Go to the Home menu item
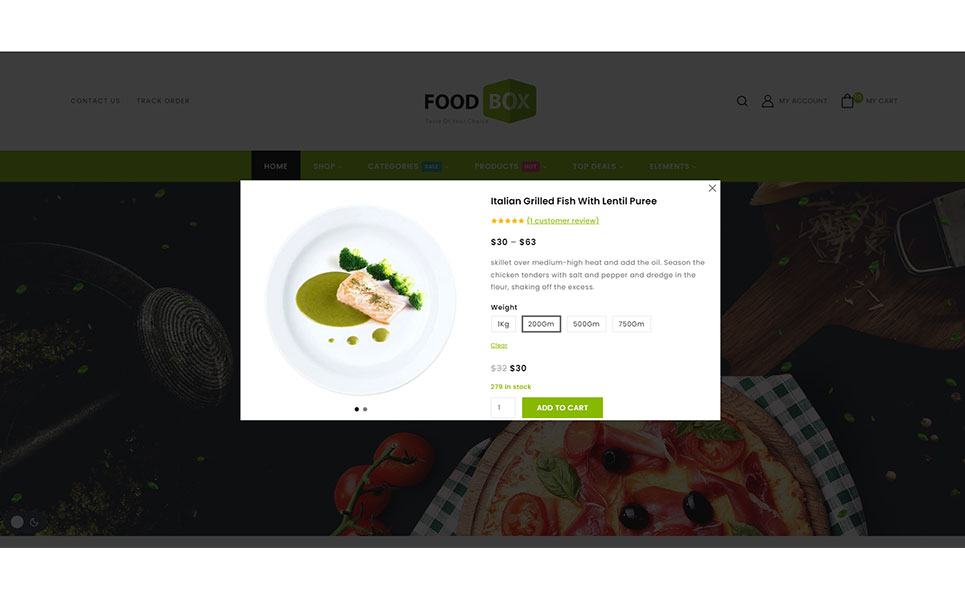 (276, 167)
